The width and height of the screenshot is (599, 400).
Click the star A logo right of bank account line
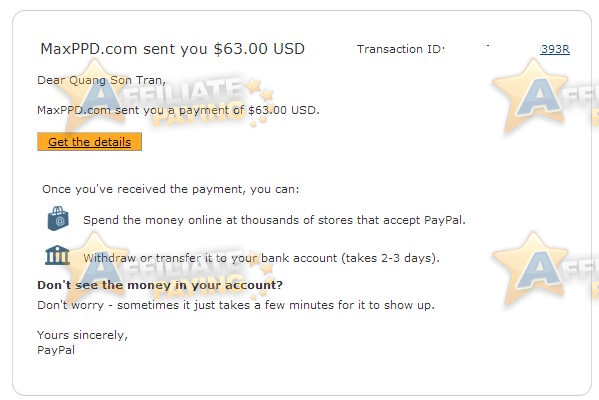[x=530, y=268]
